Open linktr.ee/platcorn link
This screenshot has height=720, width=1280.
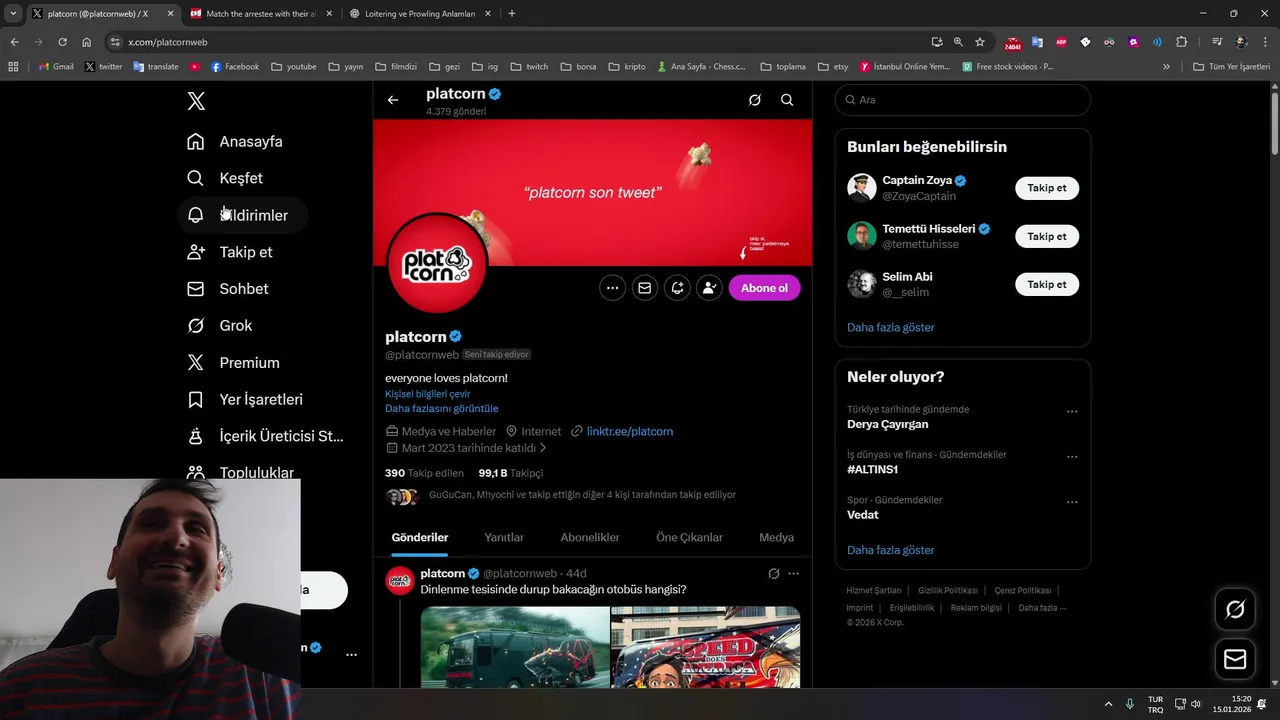630,431
